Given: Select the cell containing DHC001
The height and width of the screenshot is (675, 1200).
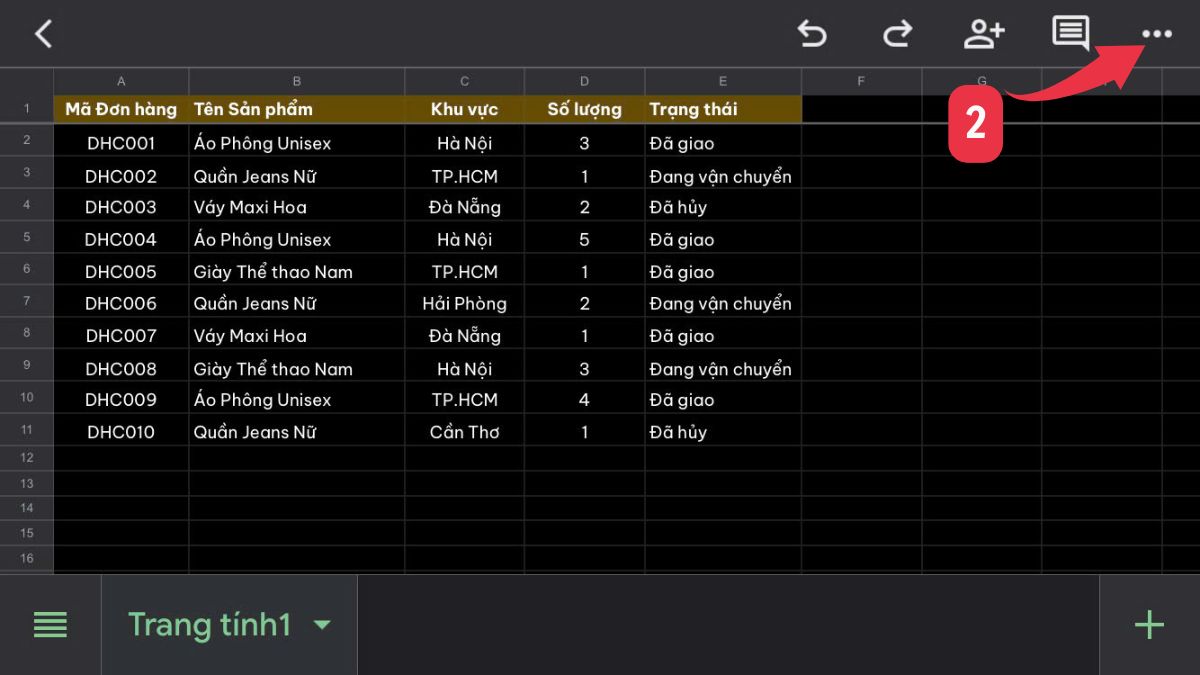Looking at the screenshot, I should click(x=121, y=142).
